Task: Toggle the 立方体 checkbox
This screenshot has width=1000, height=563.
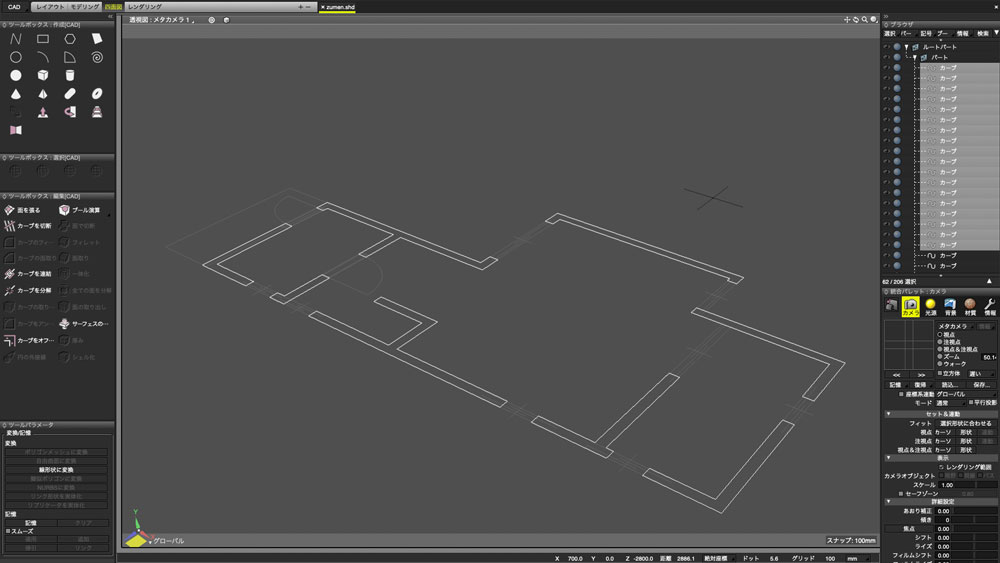Action: point(939,374)
